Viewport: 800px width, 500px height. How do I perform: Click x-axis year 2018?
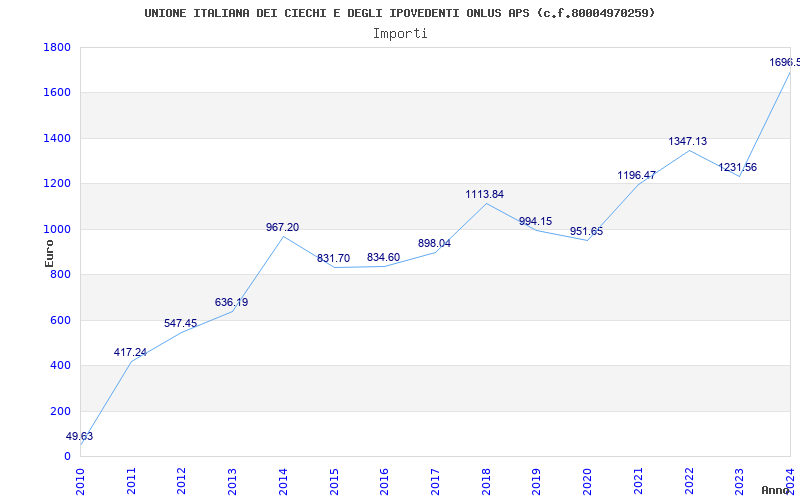(486, 481)
